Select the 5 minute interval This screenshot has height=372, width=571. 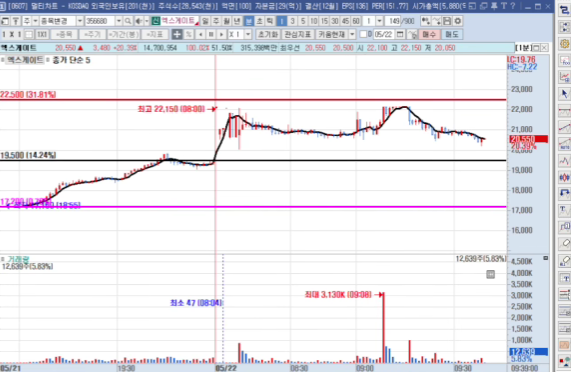click(303, 21)
